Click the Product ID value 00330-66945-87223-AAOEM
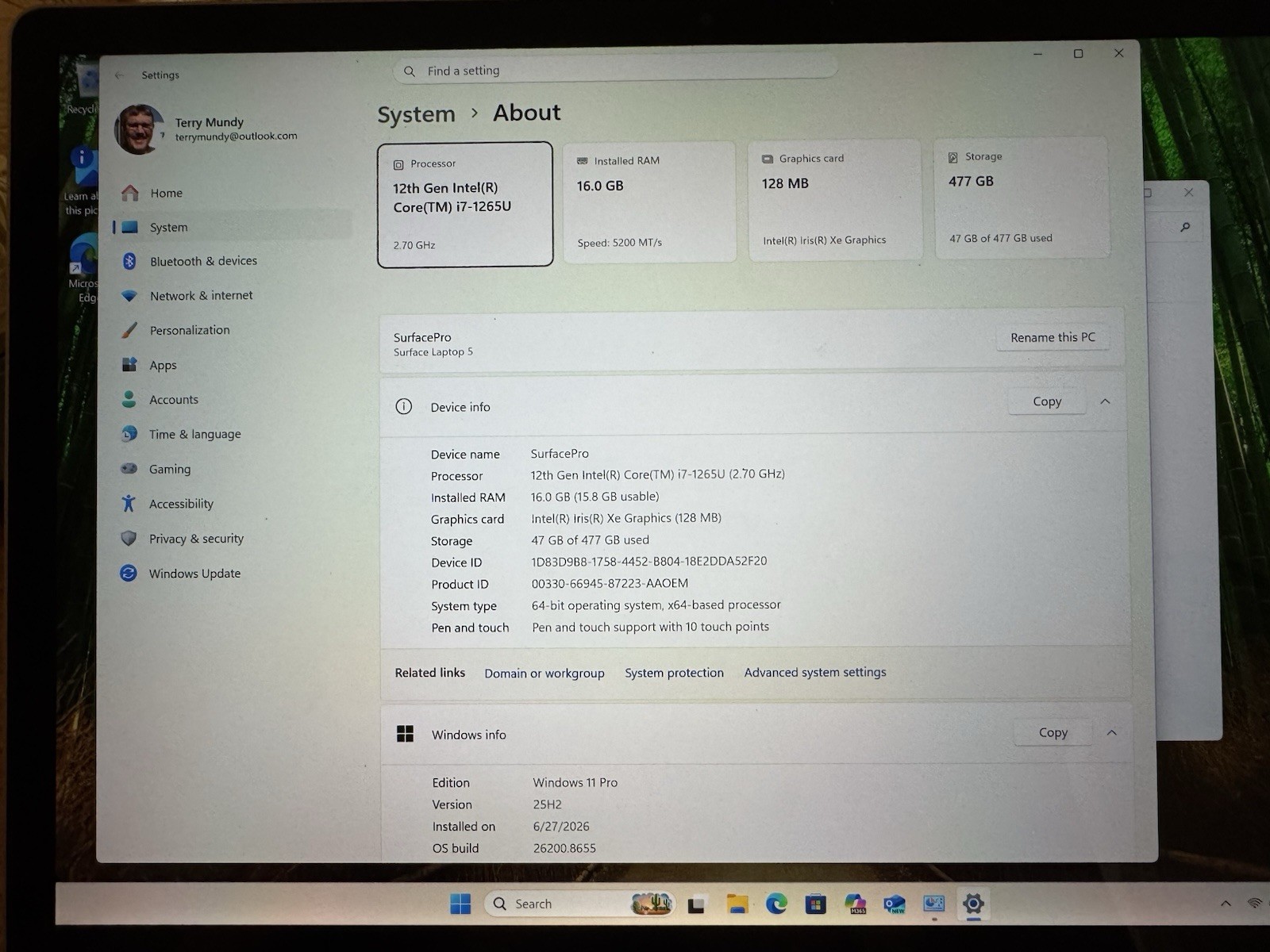 (610, 583)
